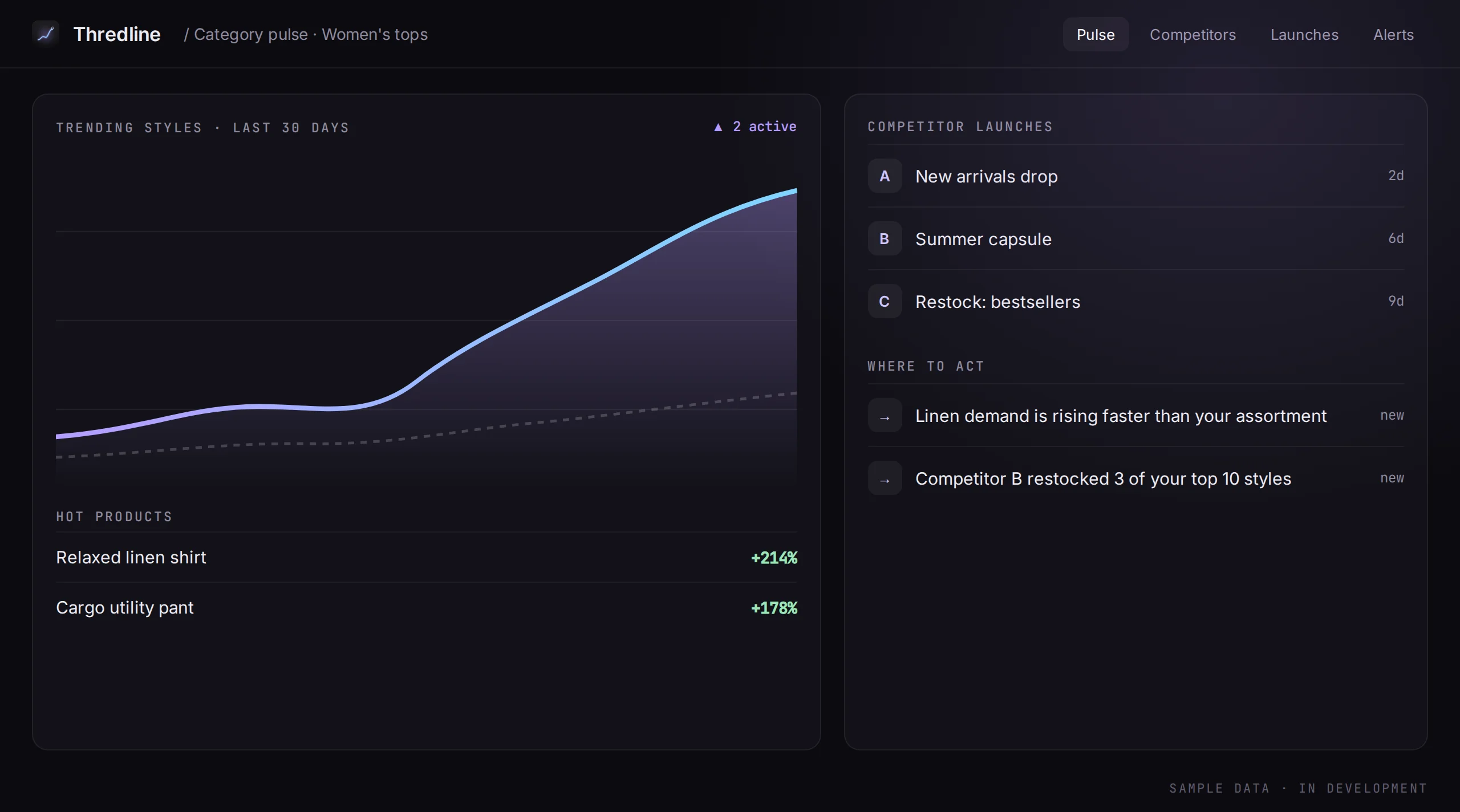Open Competitor B restocked 3 styles insight
1460x812 pixels.
pyautogui.click(x=1135, y=478)
